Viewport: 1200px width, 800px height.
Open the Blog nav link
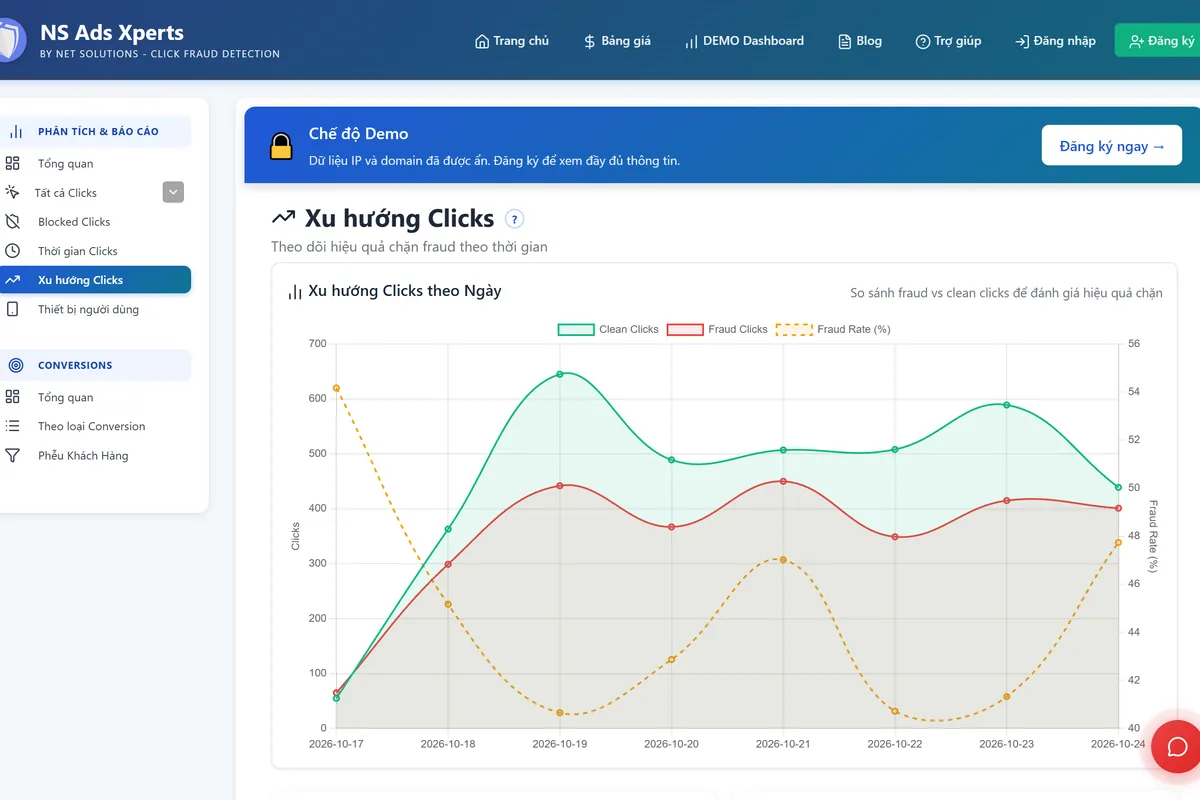pos(860,41)
